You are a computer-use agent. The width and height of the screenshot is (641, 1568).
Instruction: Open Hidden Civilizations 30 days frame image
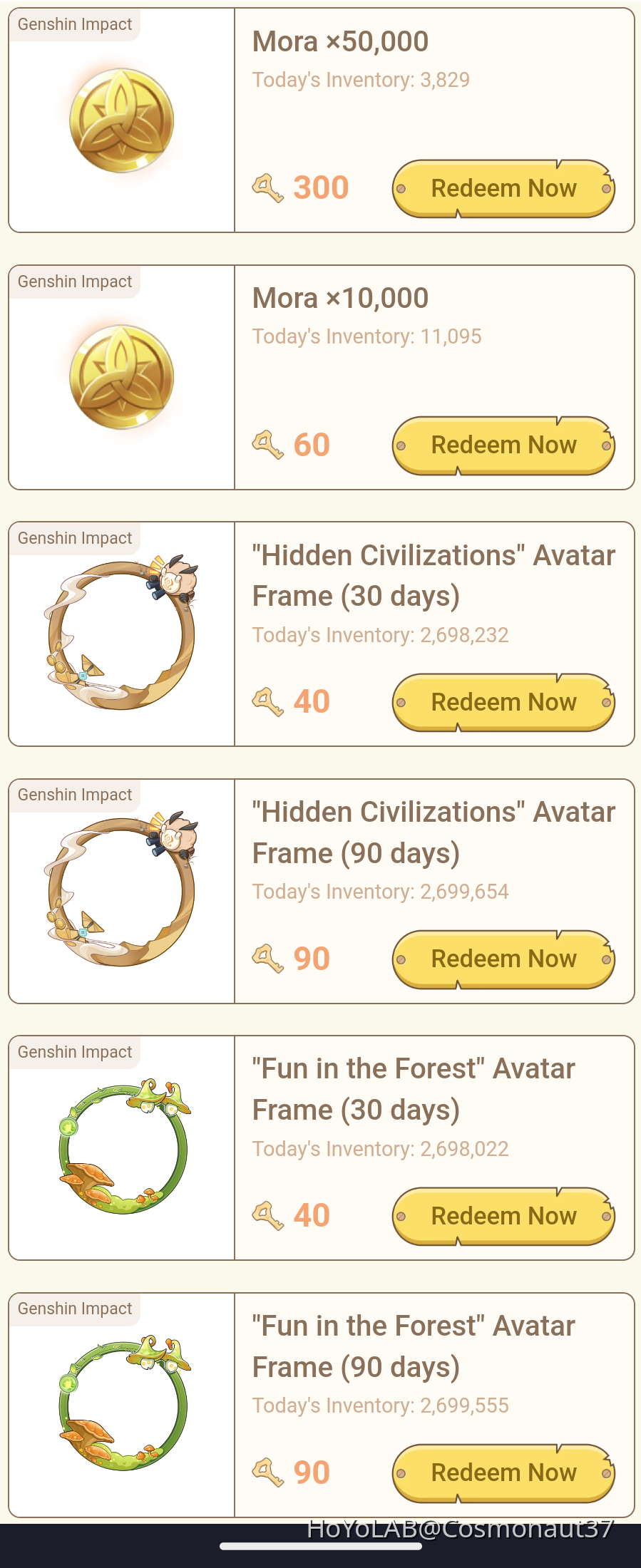122,634
